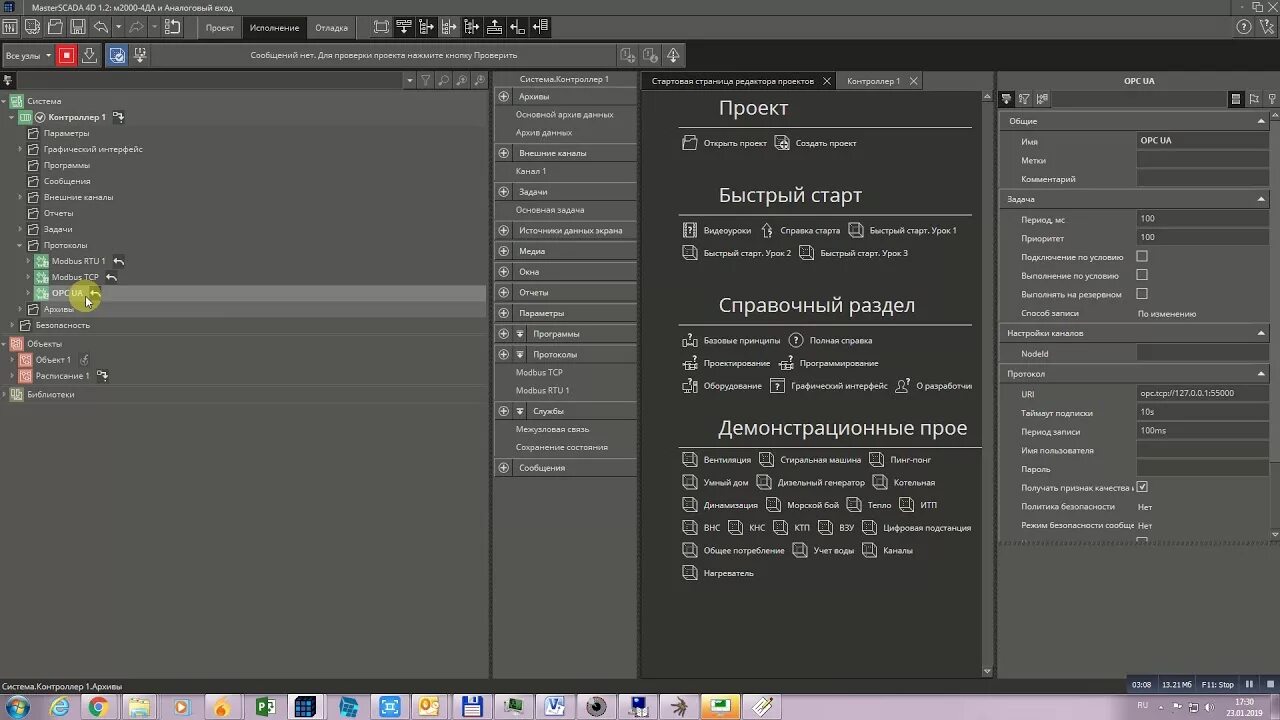The height and width of the screenshot is (720, 1280).
Task: Close the Контроллер 1 tab
Action: click(913, 81)
